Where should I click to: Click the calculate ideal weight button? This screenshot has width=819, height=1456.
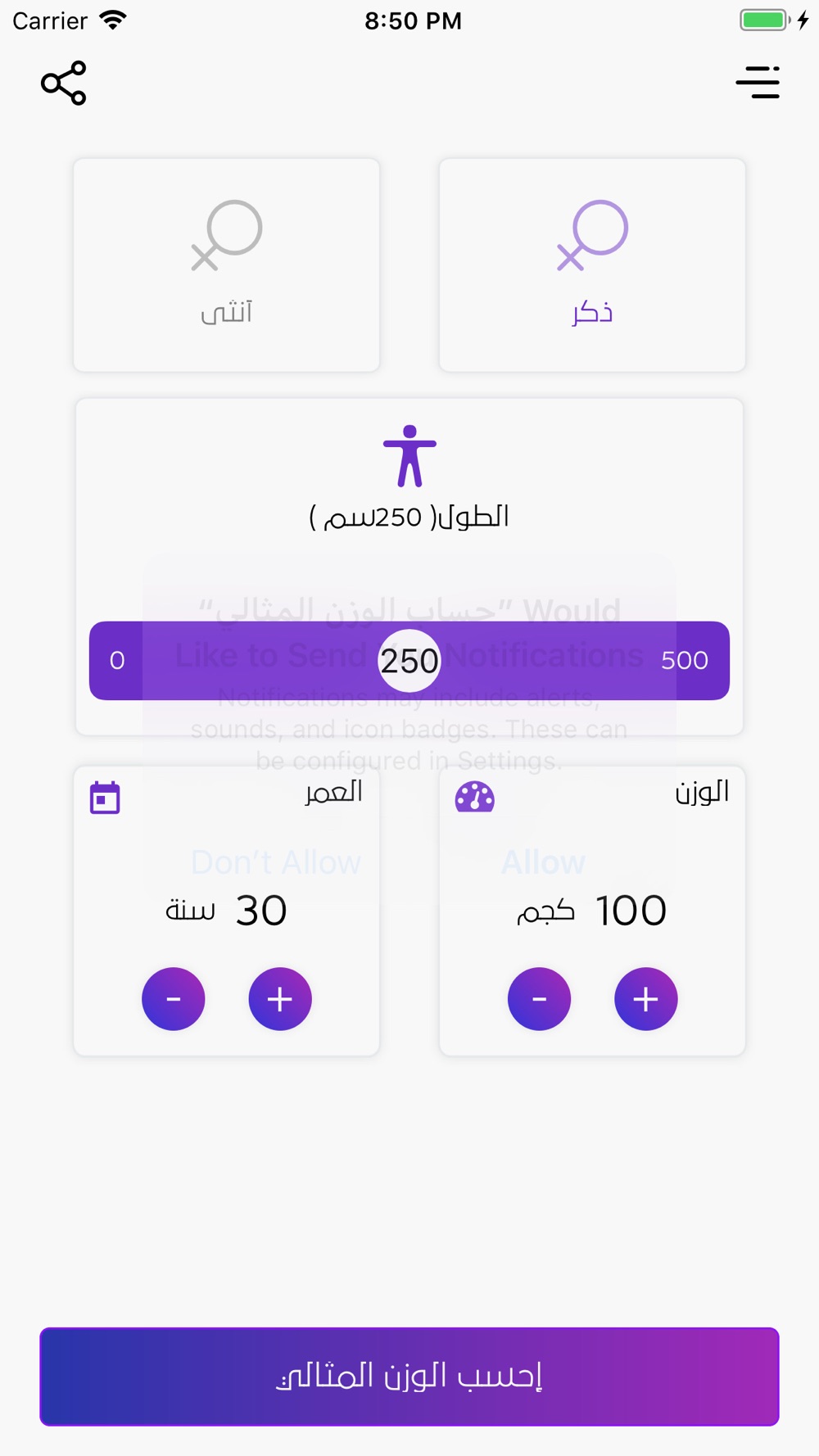[409, 1377]
